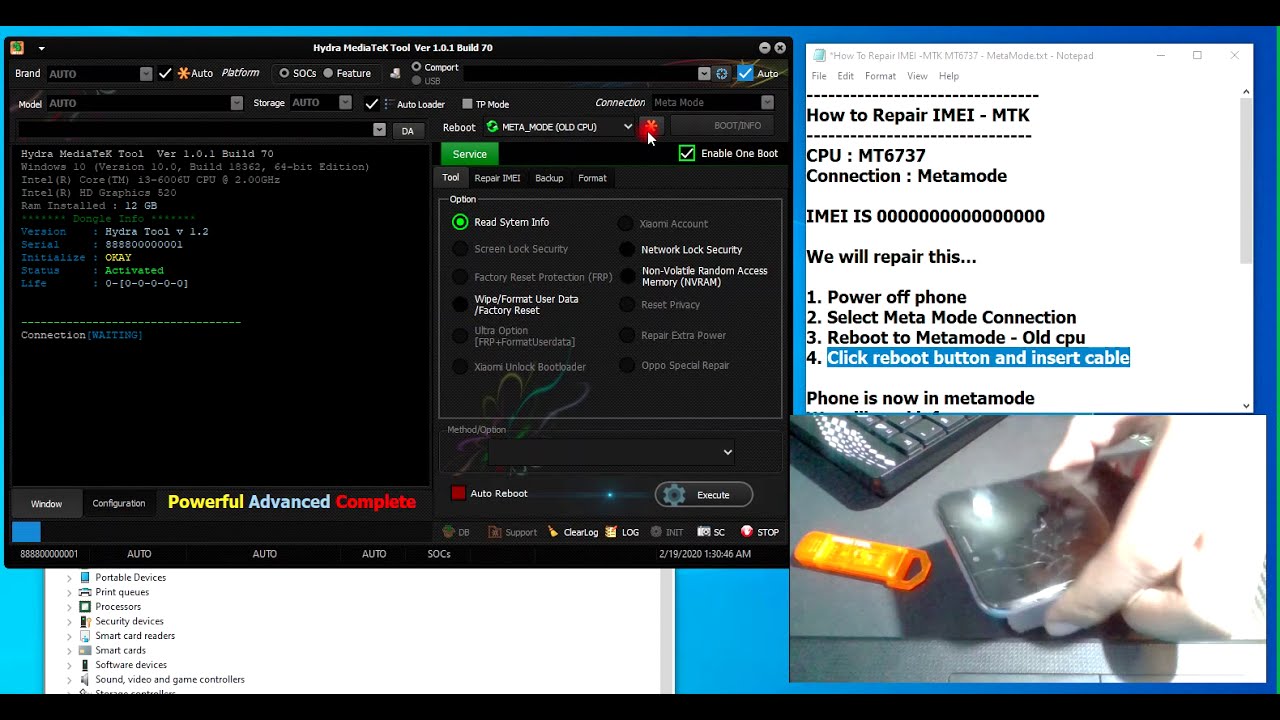Click the Notepad vertical scrollbar

pyautogui.click(x=1246, y=249)
